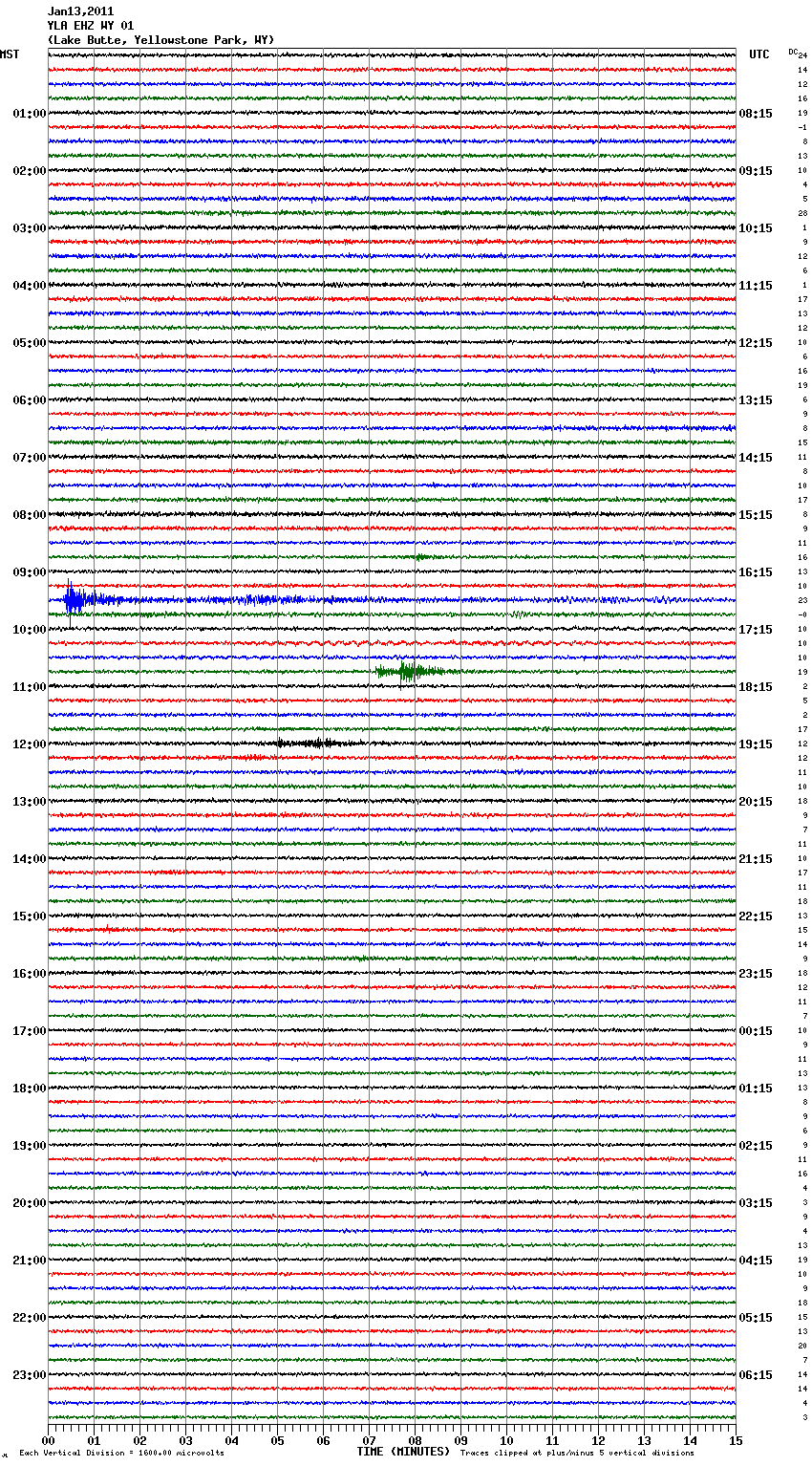Screen dimensions: 812x1466
Task: Select the 18:00 MST time label
Action: 30,1089
